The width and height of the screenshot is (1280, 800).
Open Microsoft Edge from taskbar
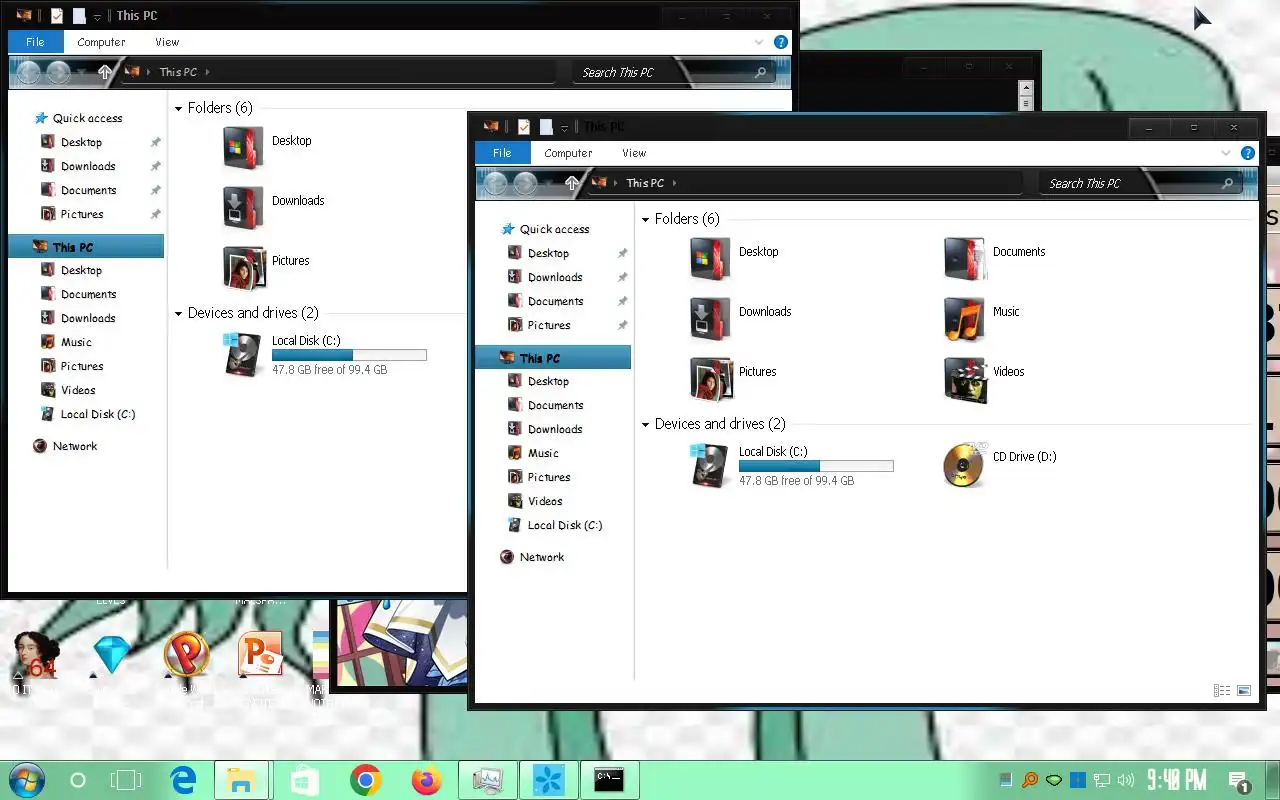(183, 780)
